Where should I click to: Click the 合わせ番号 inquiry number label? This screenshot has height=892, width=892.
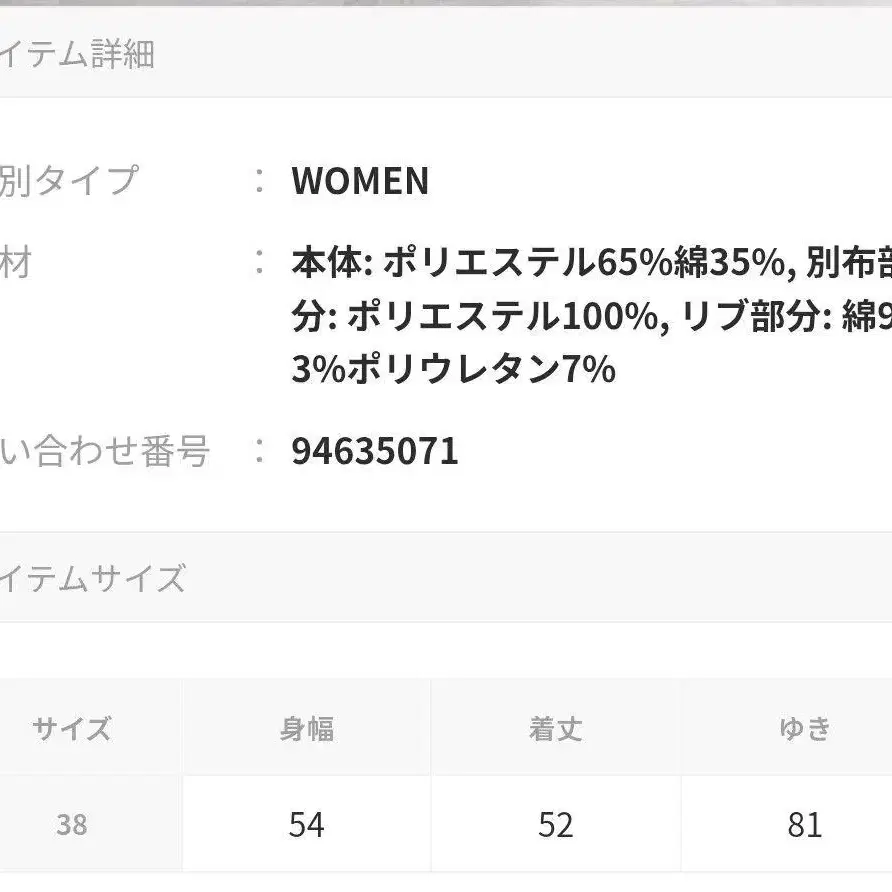[x=104, y=451]
